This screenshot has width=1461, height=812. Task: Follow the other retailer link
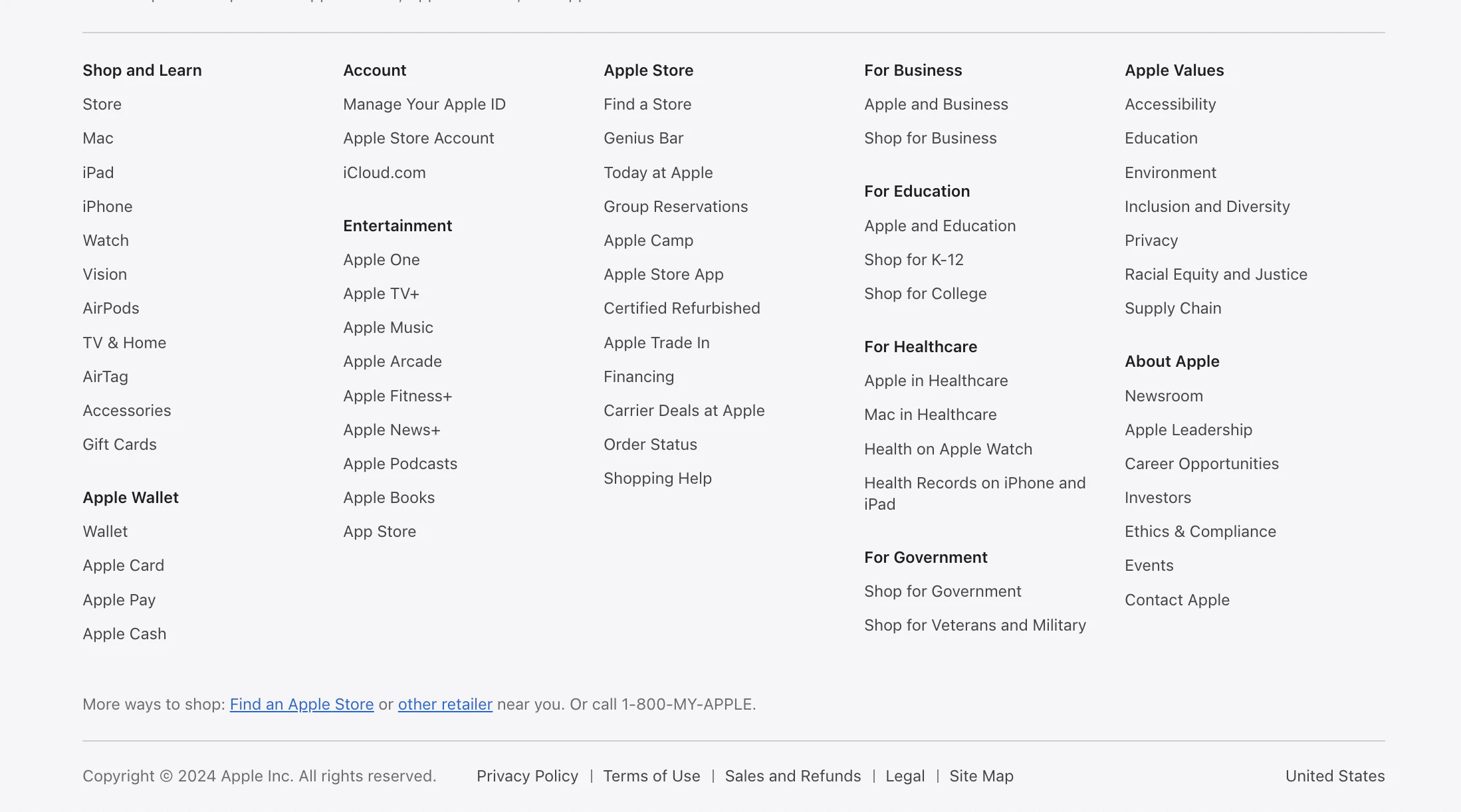pos(445,704)
